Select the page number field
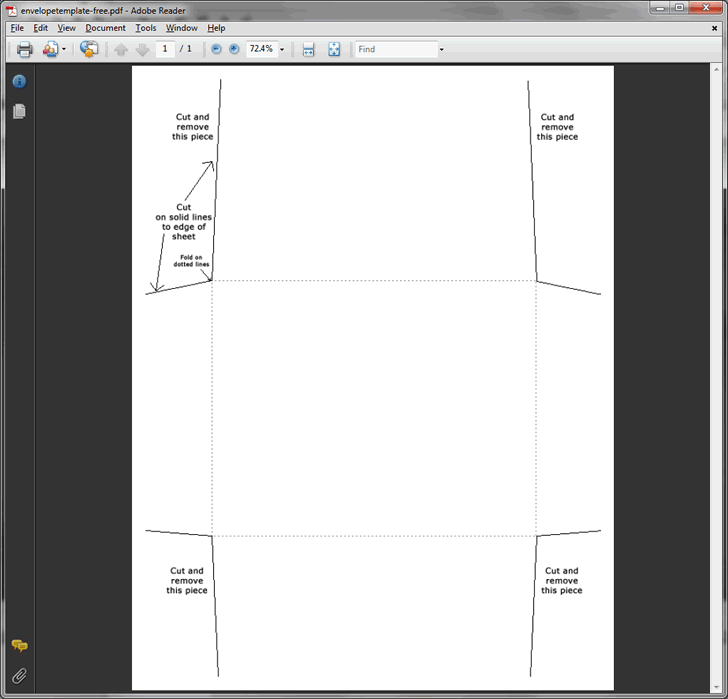The height and width of the screenshot is (699, 728). tap(165, 49)
